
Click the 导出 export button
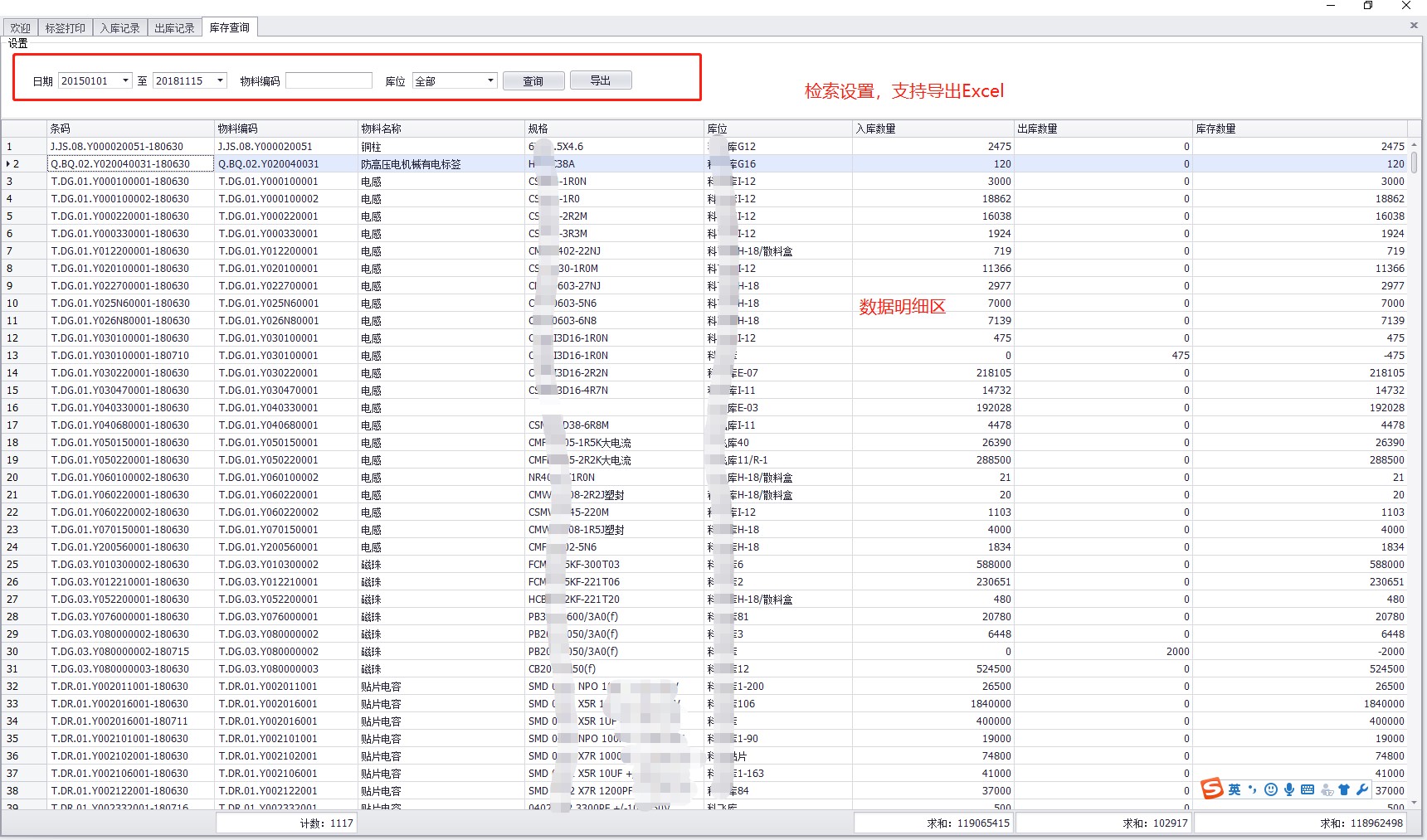[600, 80]
